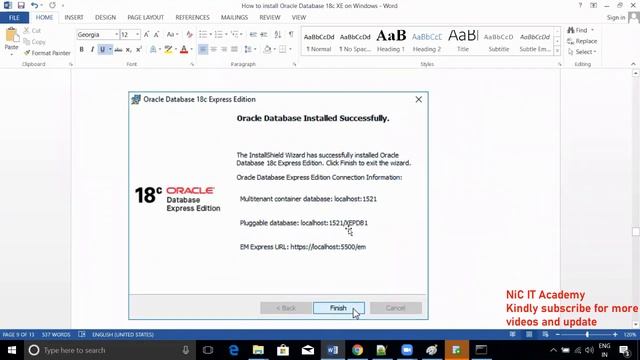Image resolution: width=640 pixels, height=360 pixels.
Task: Open the Font dialog launcher
Action: click(x=192, y=64)
